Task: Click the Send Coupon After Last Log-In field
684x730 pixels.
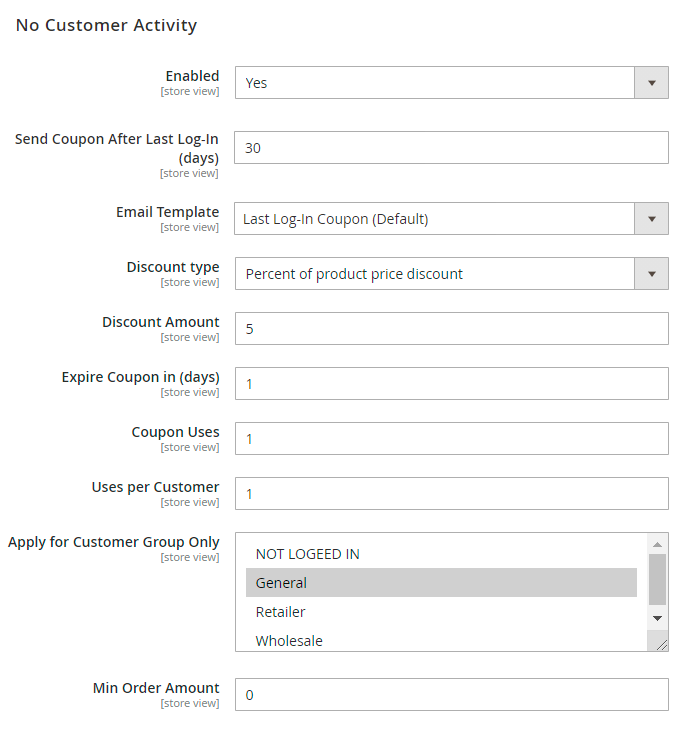Action: tap(451, 148)
